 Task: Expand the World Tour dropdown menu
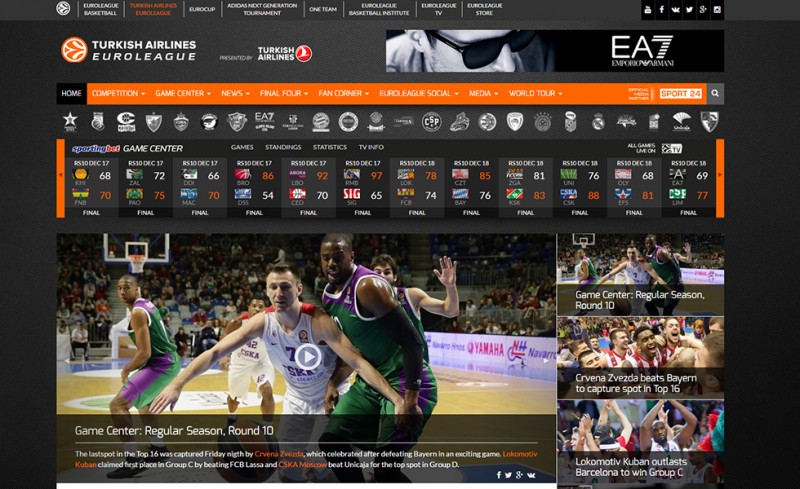coord(535,93)
